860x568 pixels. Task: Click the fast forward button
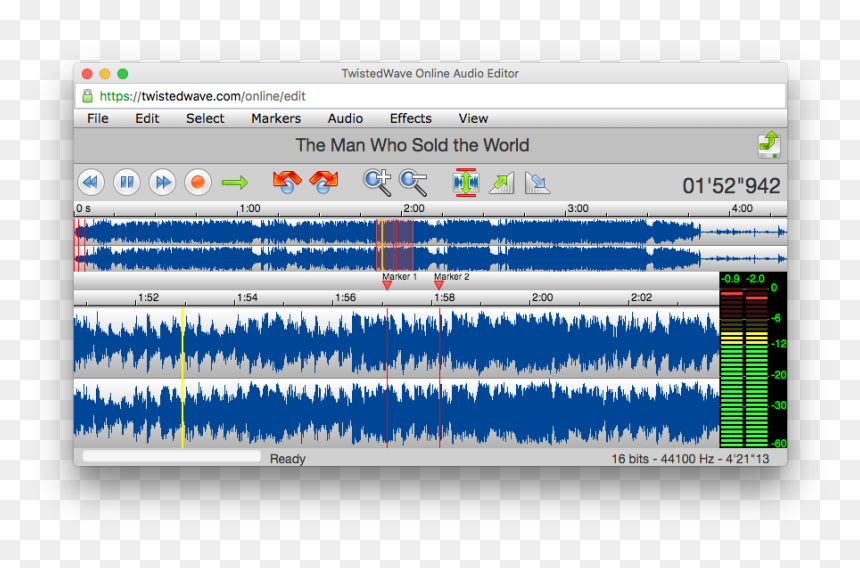tap(162, 182)
